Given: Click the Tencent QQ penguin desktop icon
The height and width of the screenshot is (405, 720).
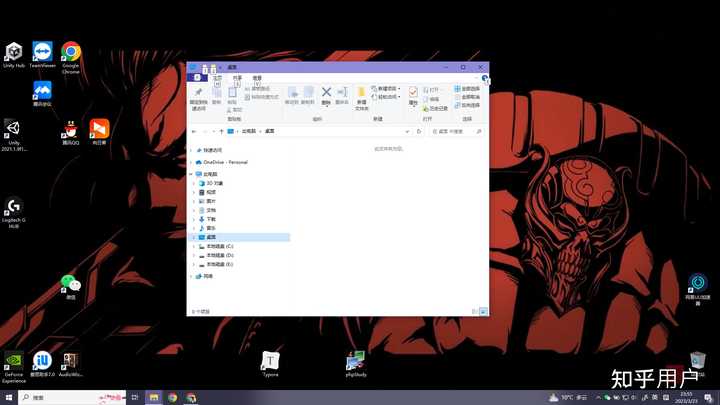Looking at the screenshot, I should click(x=71, y=133).
